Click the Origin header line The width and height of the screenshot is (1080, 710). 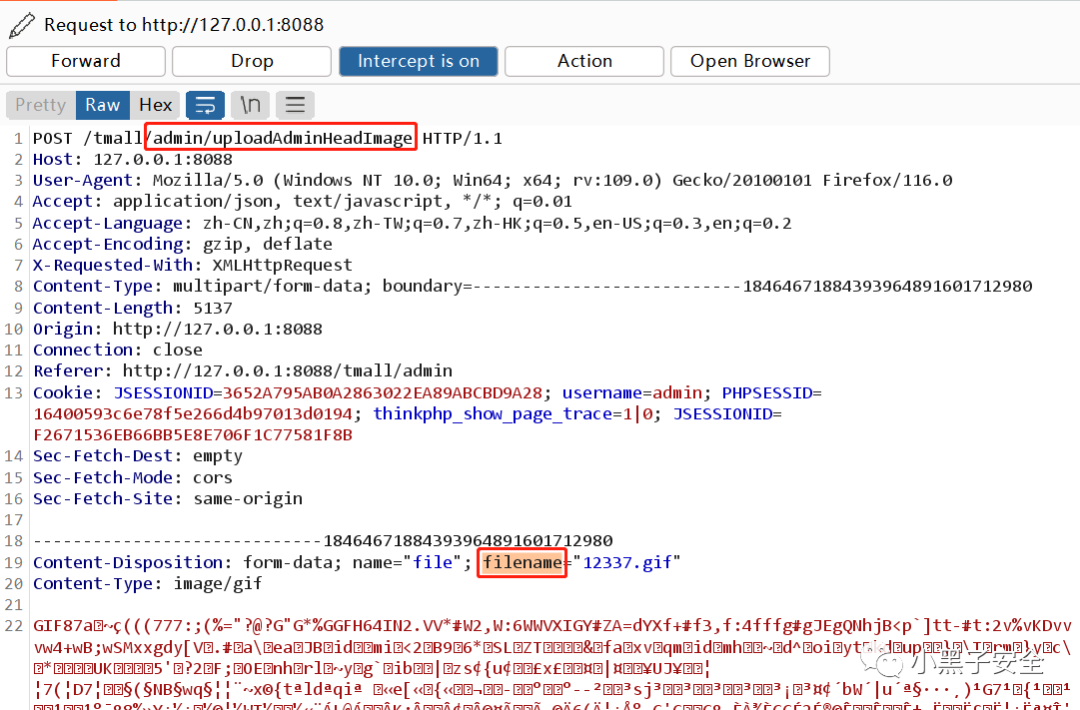pyautogui.click(x=178, y=329)
